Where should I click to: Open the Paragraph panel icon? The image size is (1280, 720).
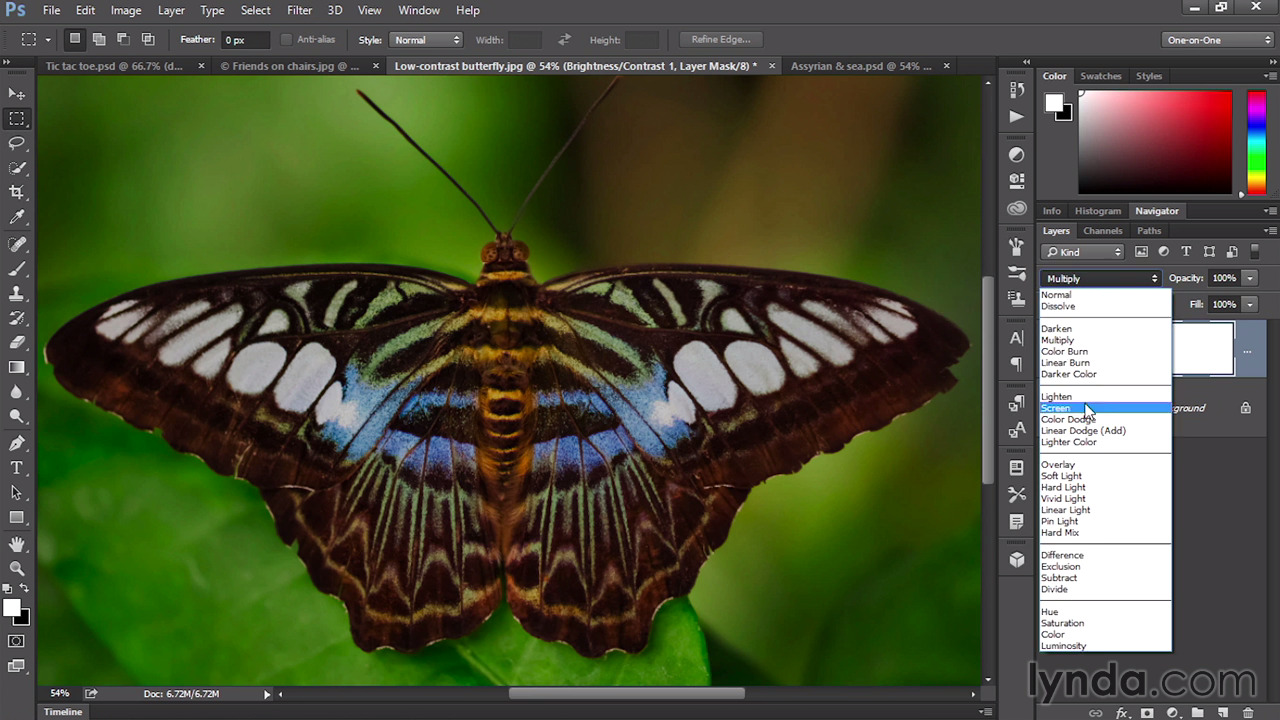pyautogui.click(x=1017, y=364)
